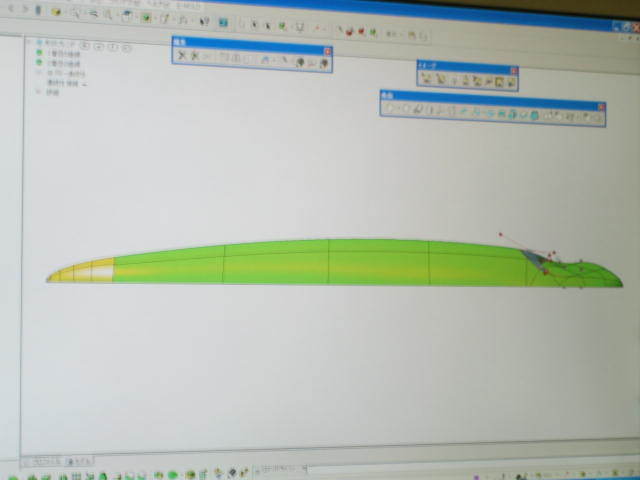Switch to the second tab below the viewport
Viewport: 640px width, 480px height.
click(x=78, y=461)
